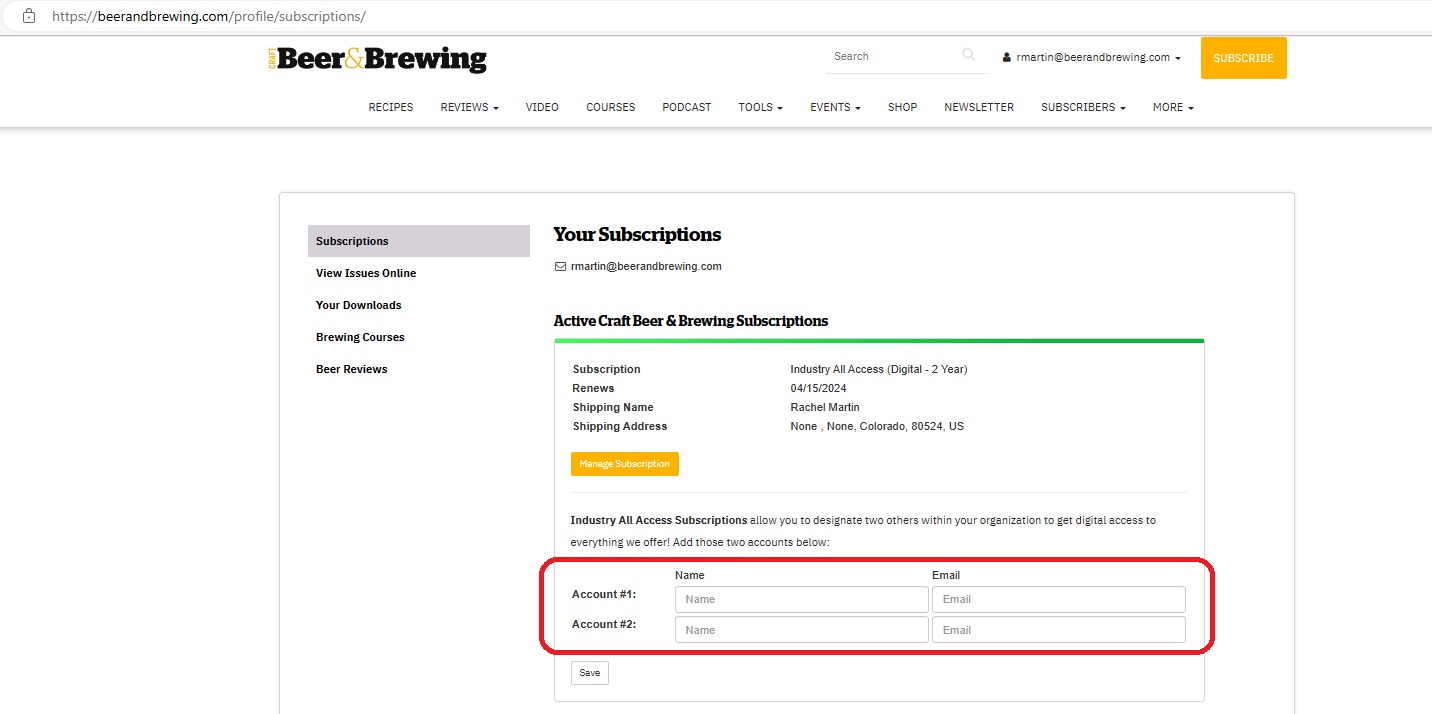Focus the Account #1 Name field
The image size is (1432, 714).
point(801,599)
